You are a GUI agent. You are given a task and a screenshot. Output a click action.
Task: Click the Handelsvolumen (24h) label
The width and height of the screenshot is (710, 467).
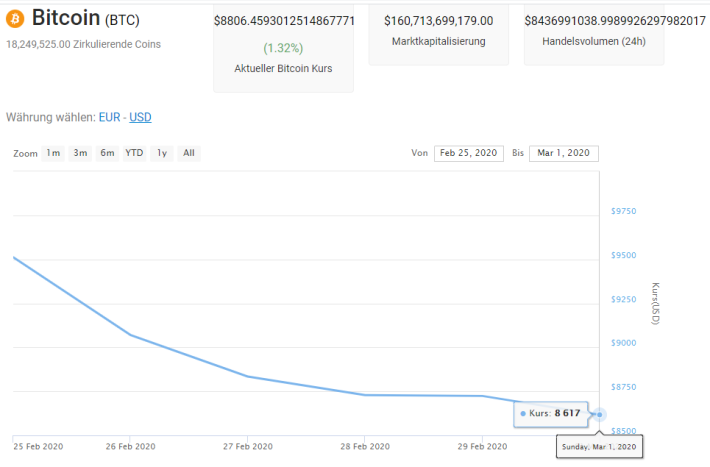click(594, 41)
